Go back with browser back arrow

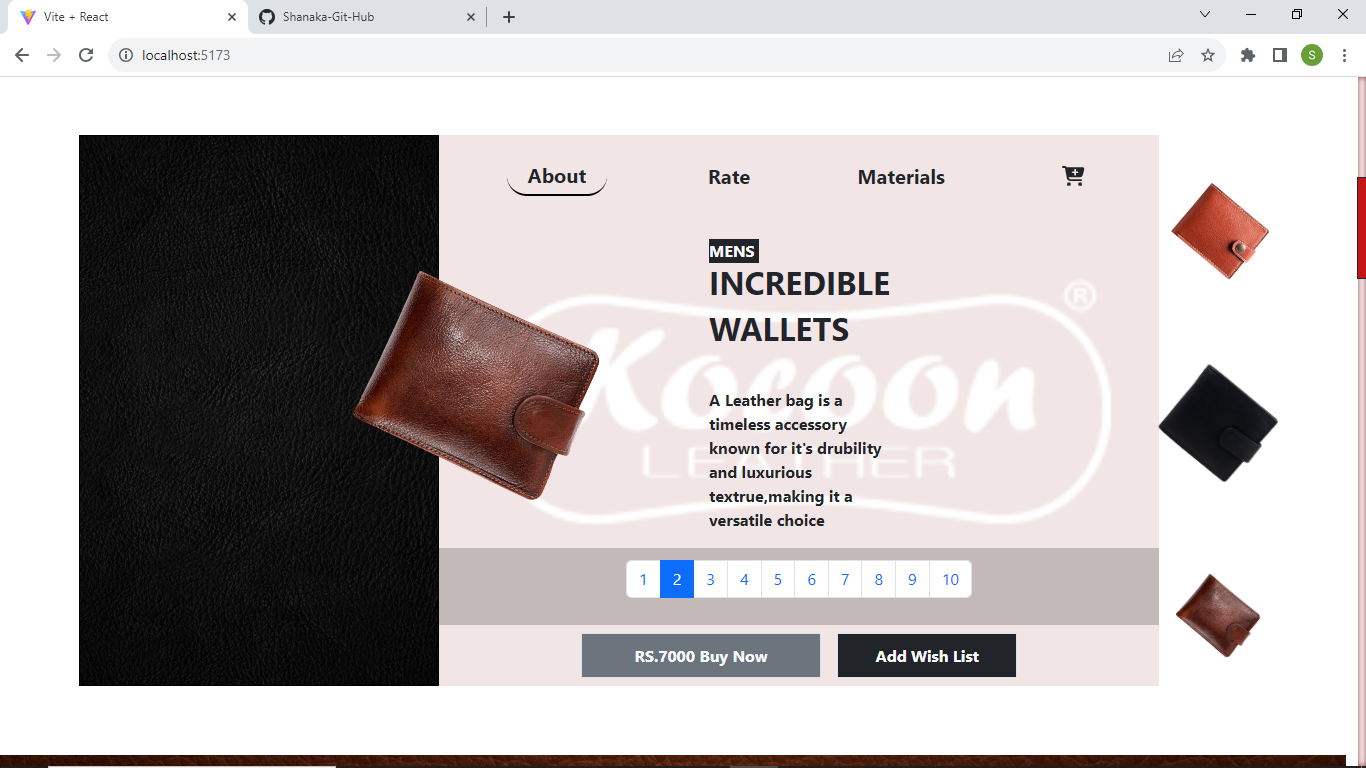(22, 55)
